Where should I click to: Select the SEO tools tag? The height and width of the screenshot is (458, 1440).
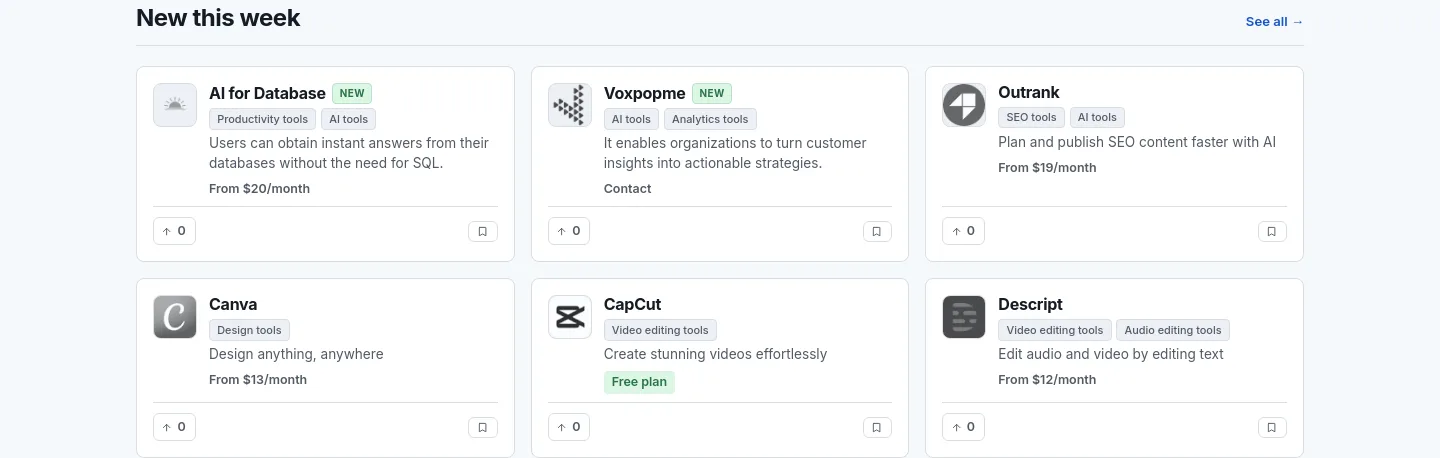point(1032,117)
